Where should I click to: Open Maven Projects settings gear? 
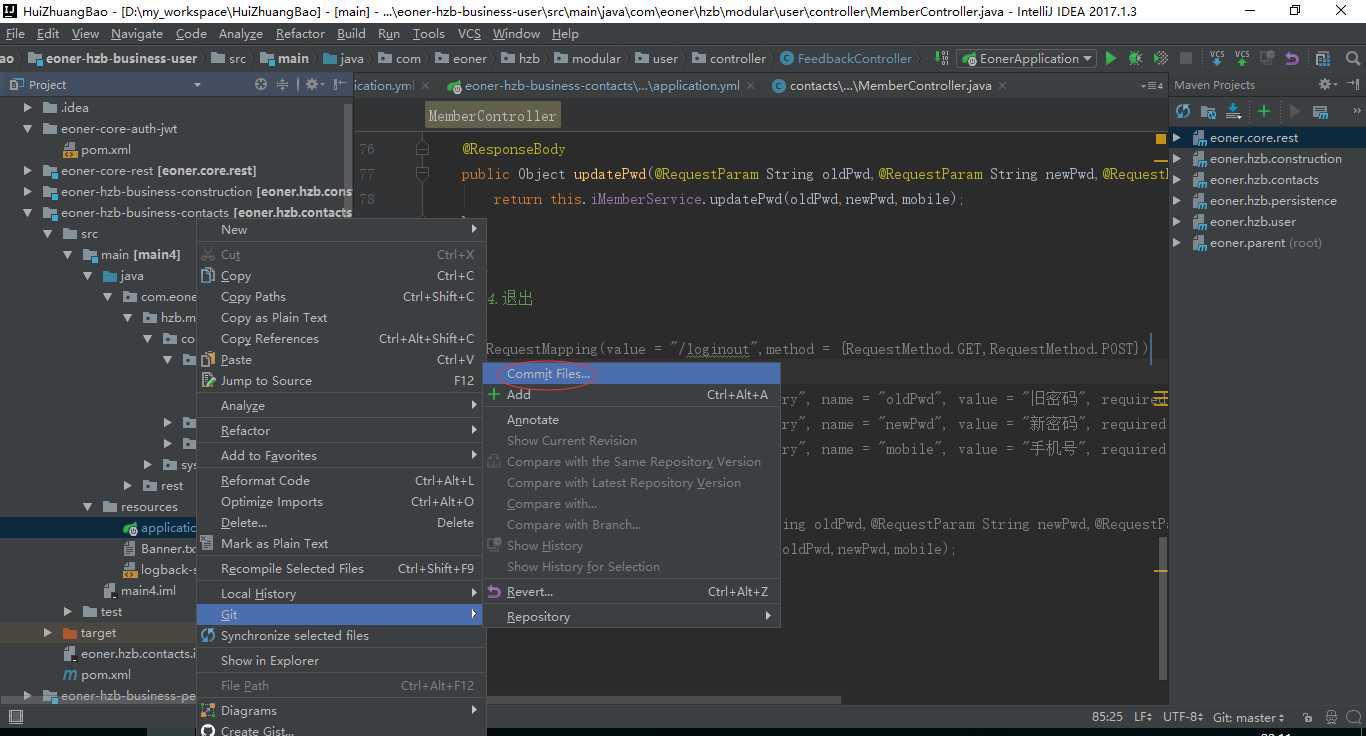tap(1327, 85)
